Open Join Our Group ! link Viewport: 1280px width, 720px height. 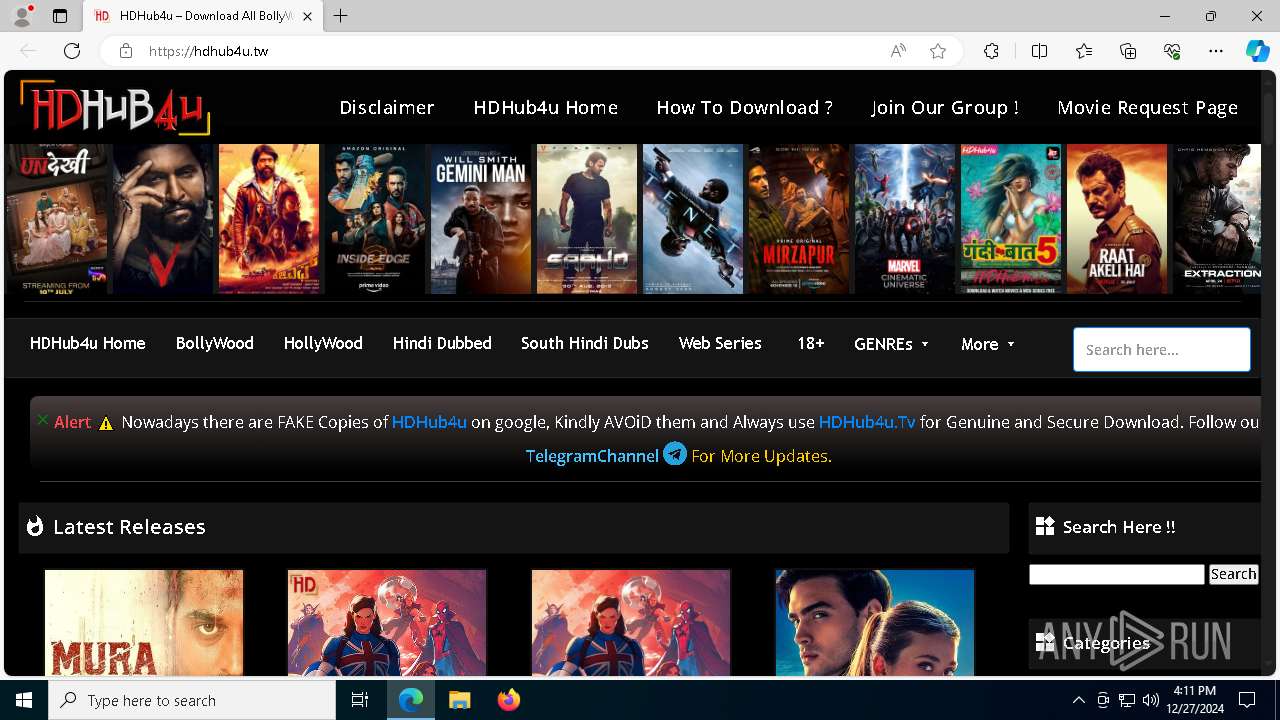tap(945, 107)
